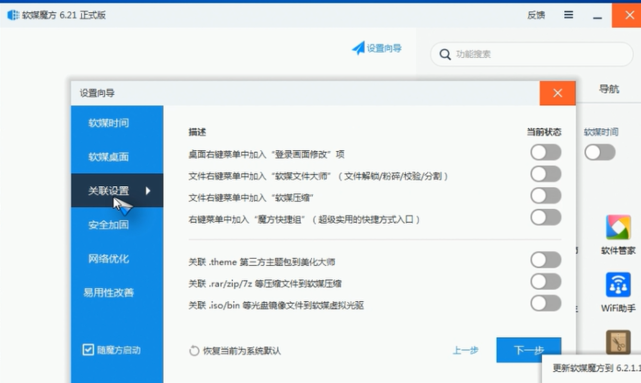Click the 软媒魔方 app logo
641x383 pixels.
pyautogui.click(x=13, y=15)
